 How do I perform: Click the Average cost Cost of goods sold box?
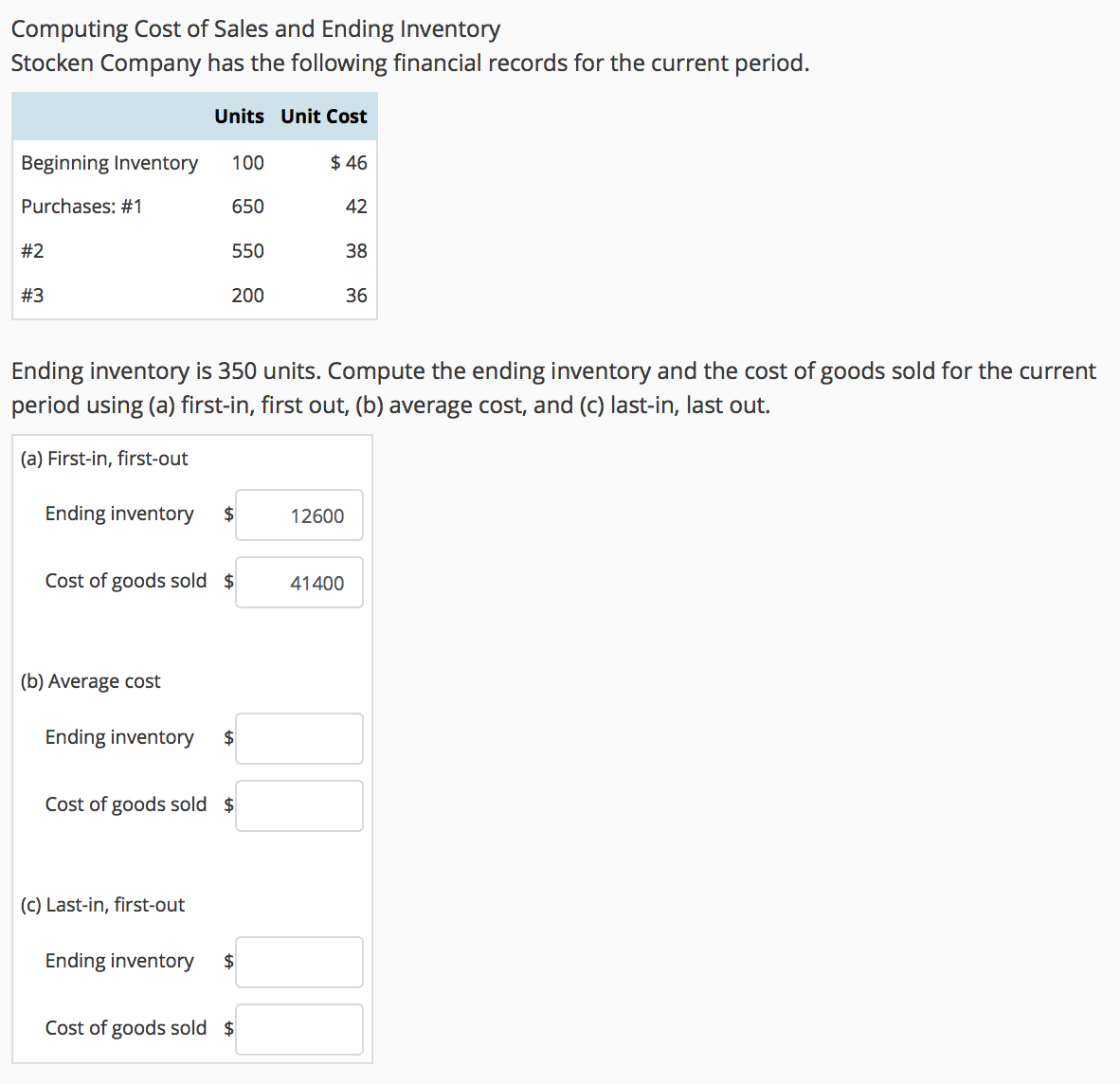298,806
